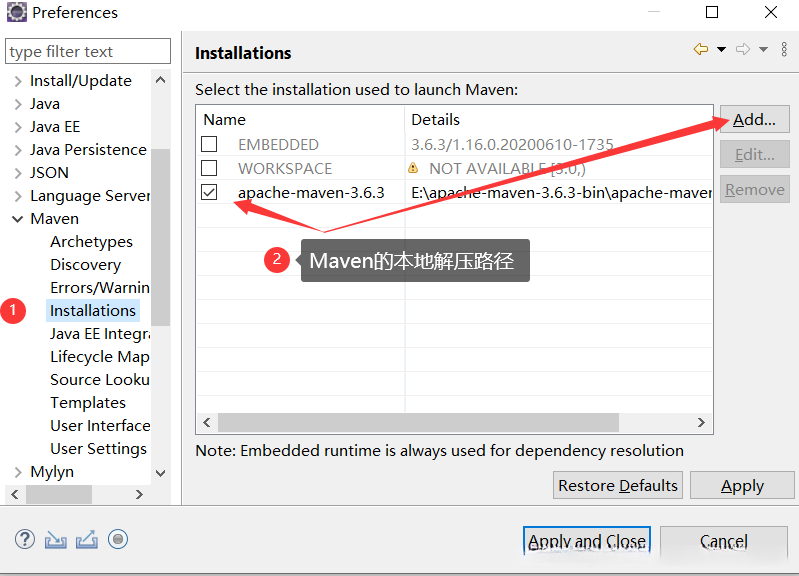This screenshot has width=799, height=576.
Task: Click the tree horizontal scrollbar thumb
Action: point(59,494)
